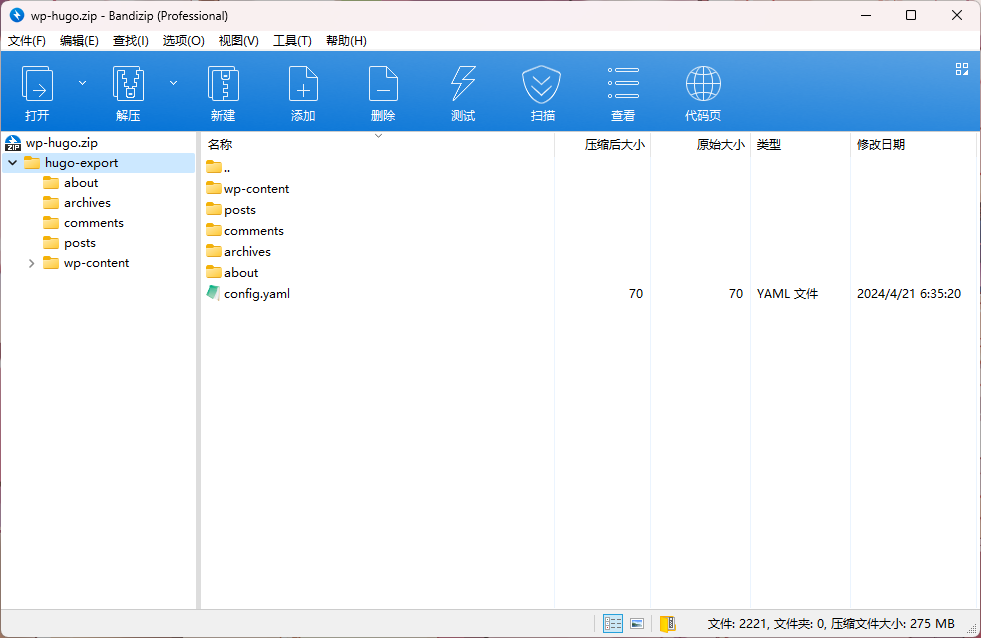Switch to details list view in status bar

pos(613,624)
